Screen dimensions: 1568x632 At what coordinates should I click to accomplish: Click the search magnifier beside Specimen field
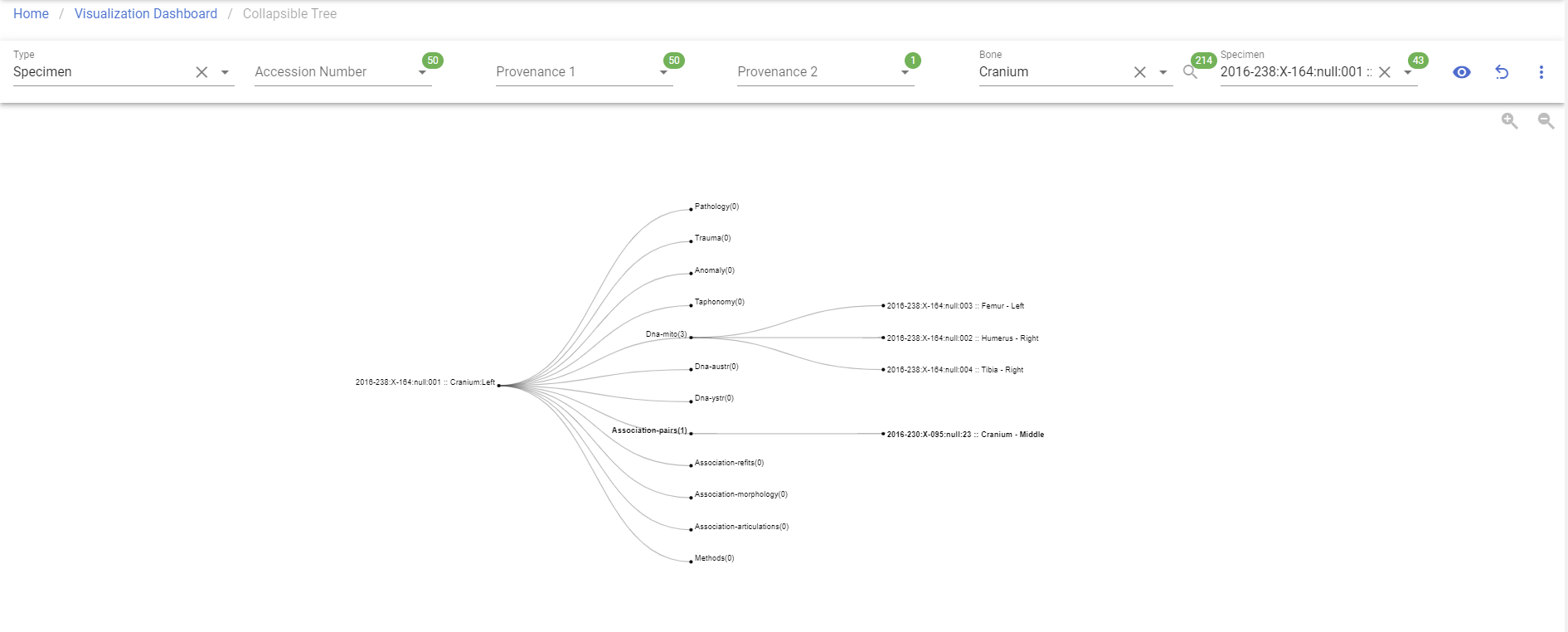coord(1190,72)
